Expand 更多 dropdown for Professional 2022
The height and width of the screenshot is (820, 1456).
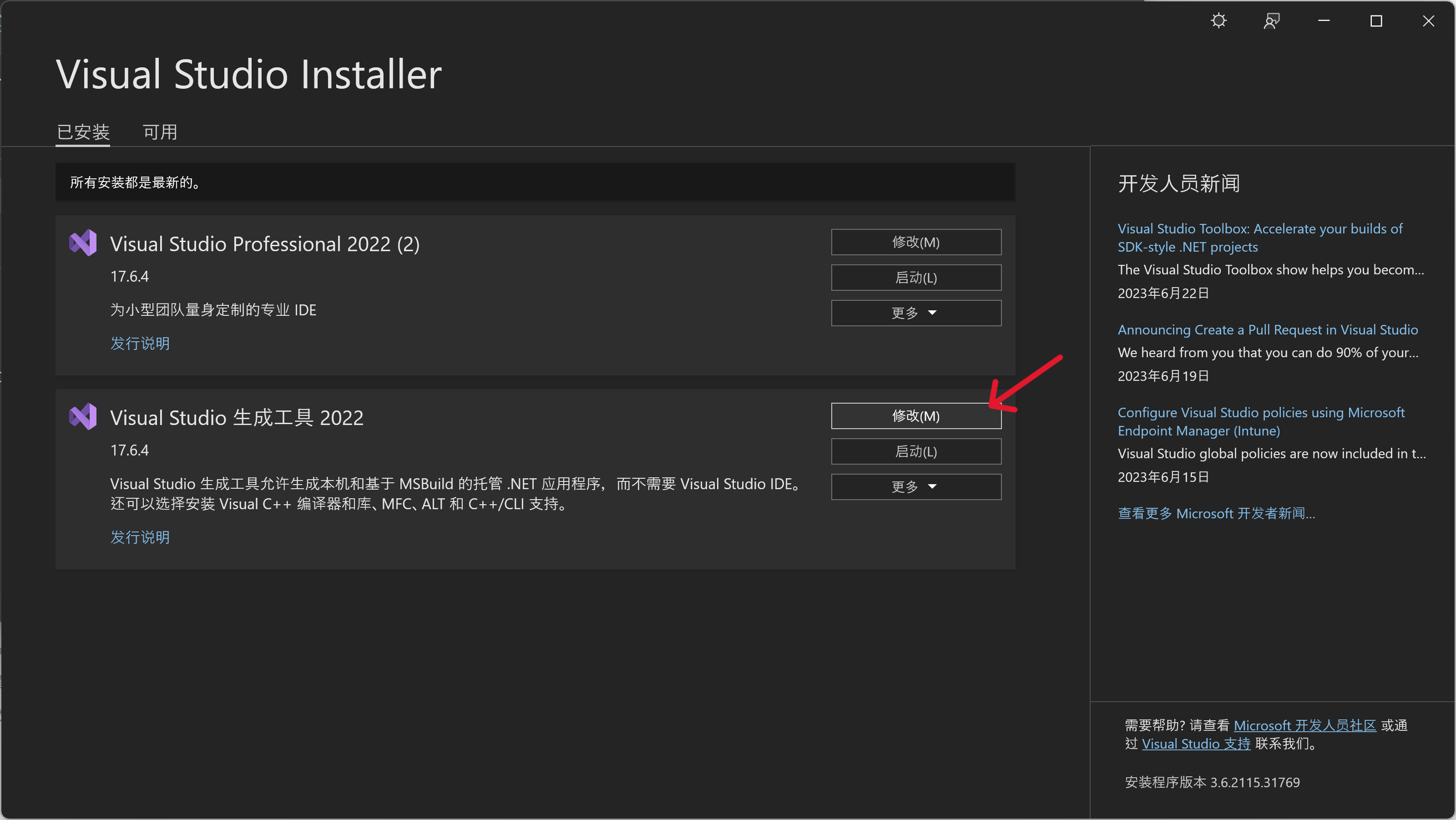915,313
